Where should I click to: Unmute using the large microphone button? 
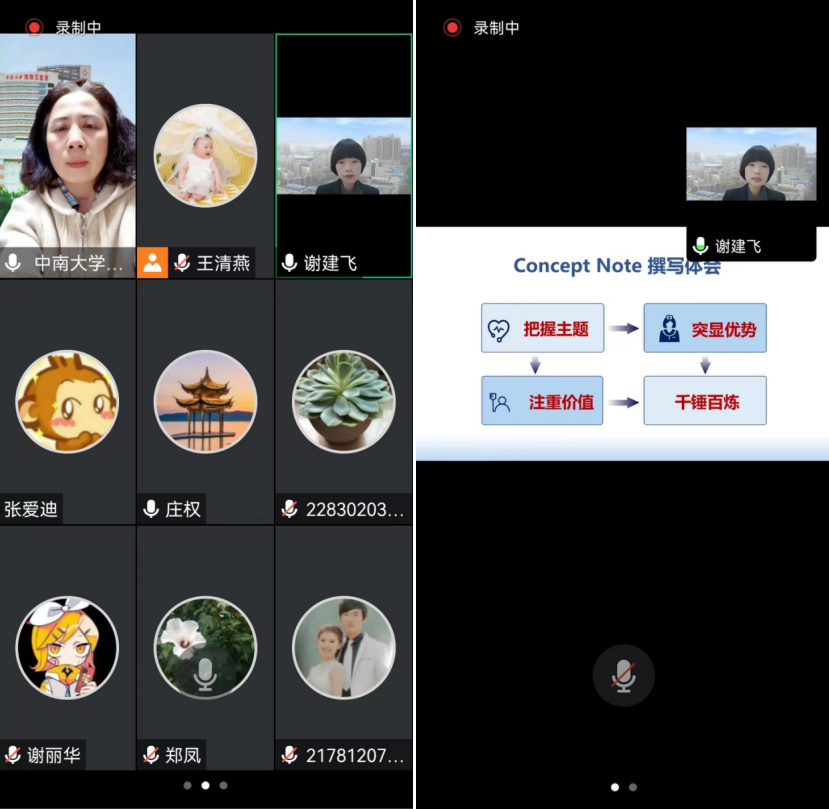tap(623, 676)
